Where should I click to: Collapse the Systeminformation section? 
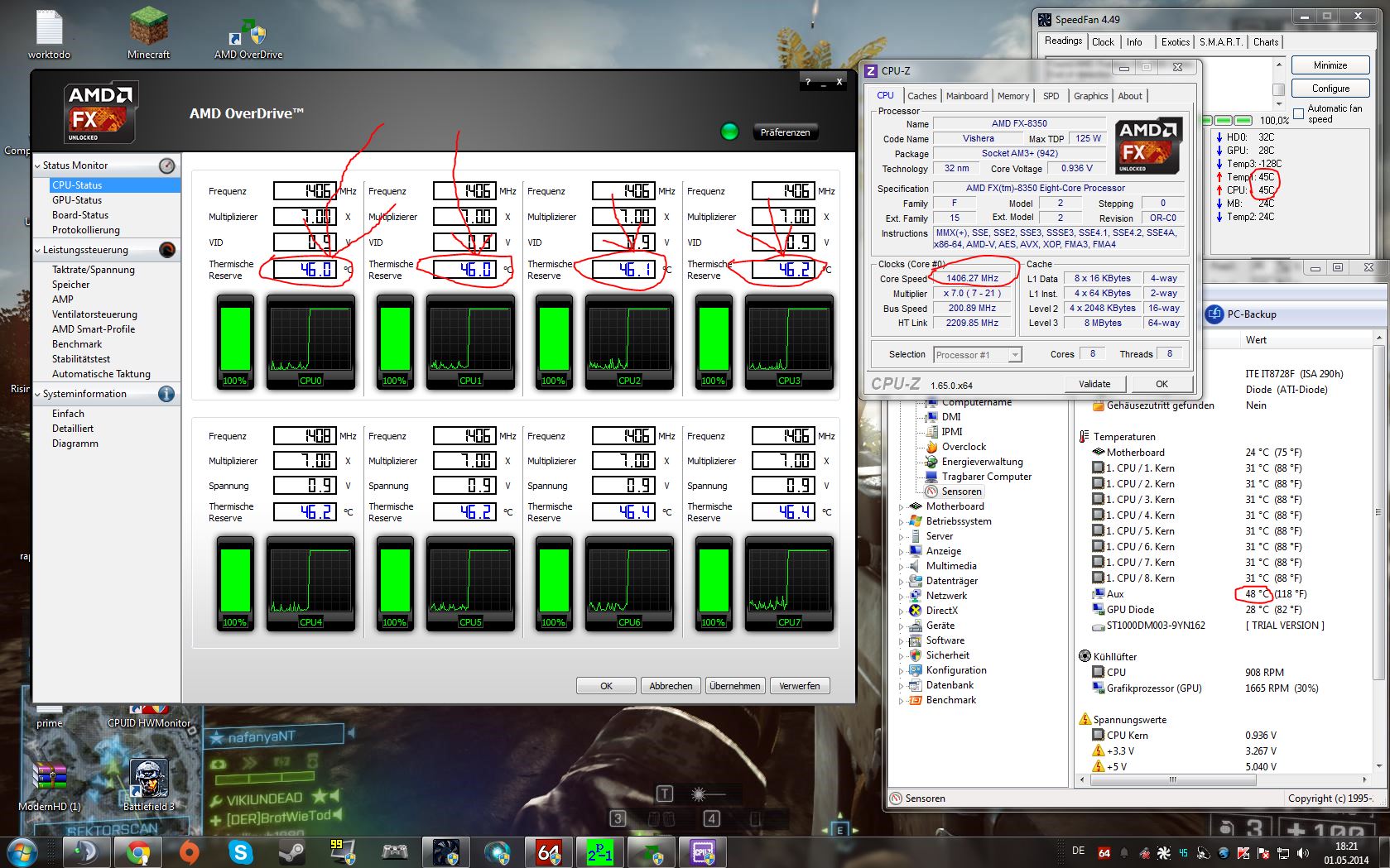pyautogui.click(x=38, y=395)
